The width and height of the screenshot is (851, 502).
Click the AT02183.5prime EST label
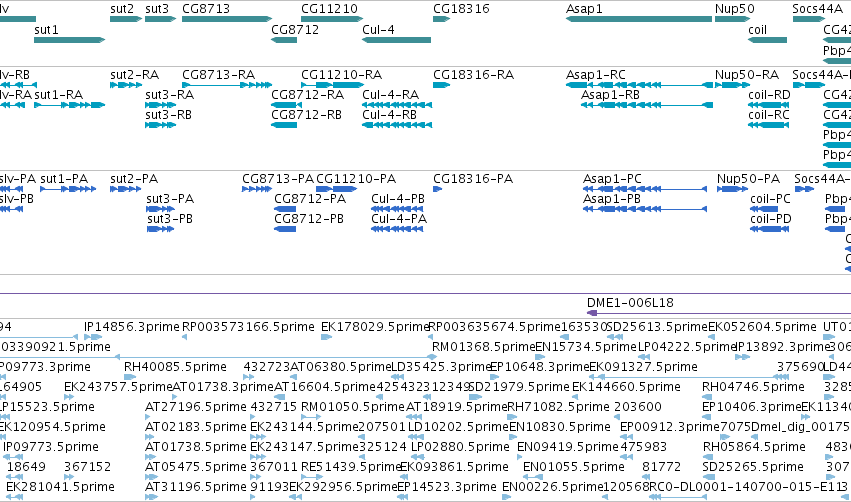pyautogui.click(x=195, y=427)
